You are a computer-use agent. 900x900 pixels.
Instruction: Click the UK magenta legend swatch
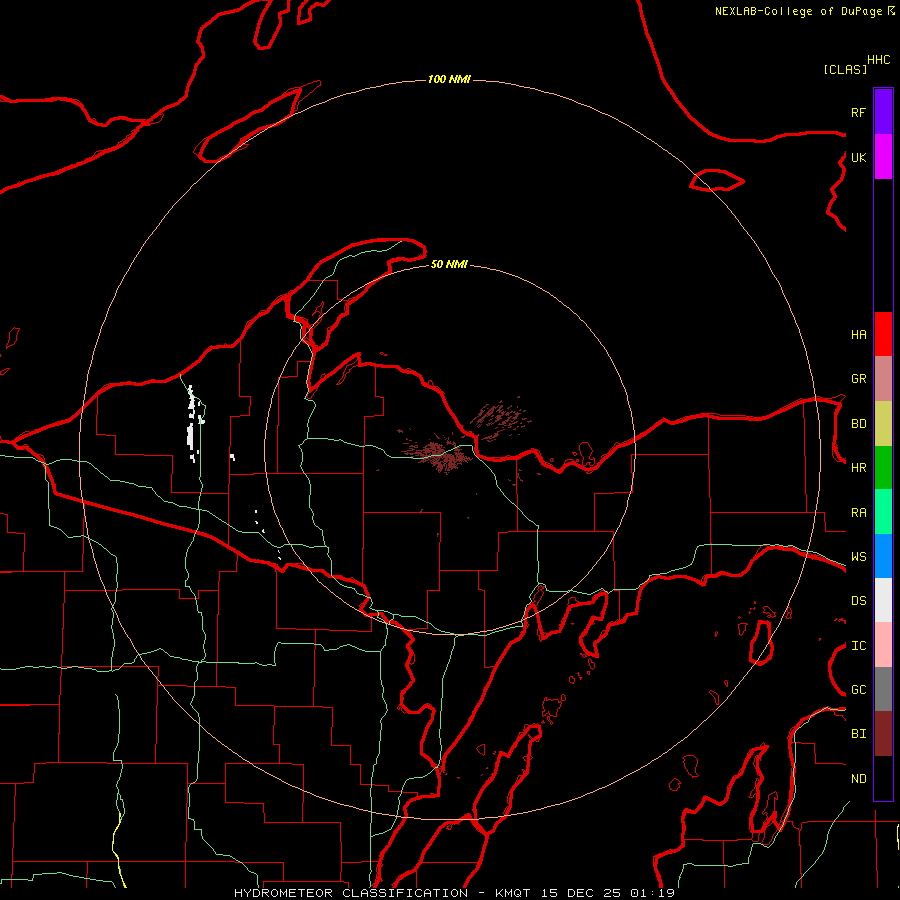(x=883, y=157)
